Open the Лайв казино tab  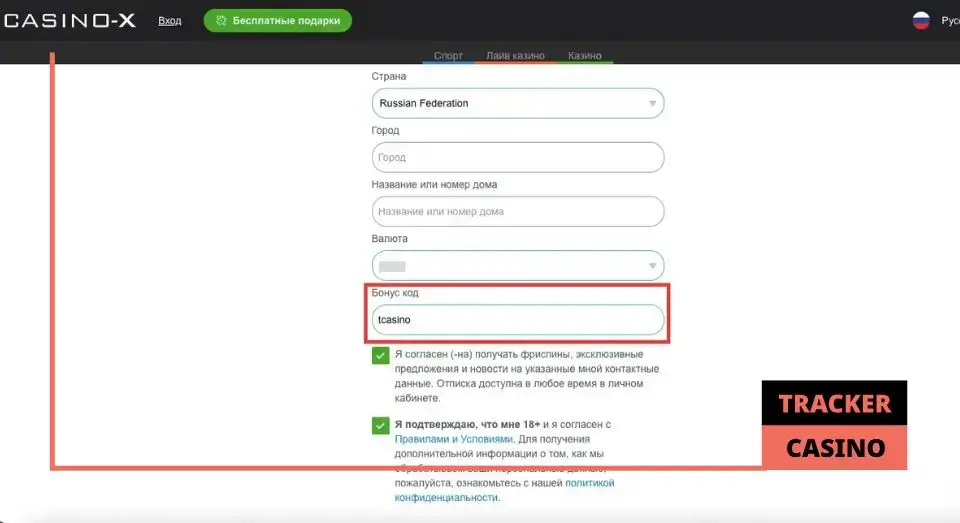515,56
